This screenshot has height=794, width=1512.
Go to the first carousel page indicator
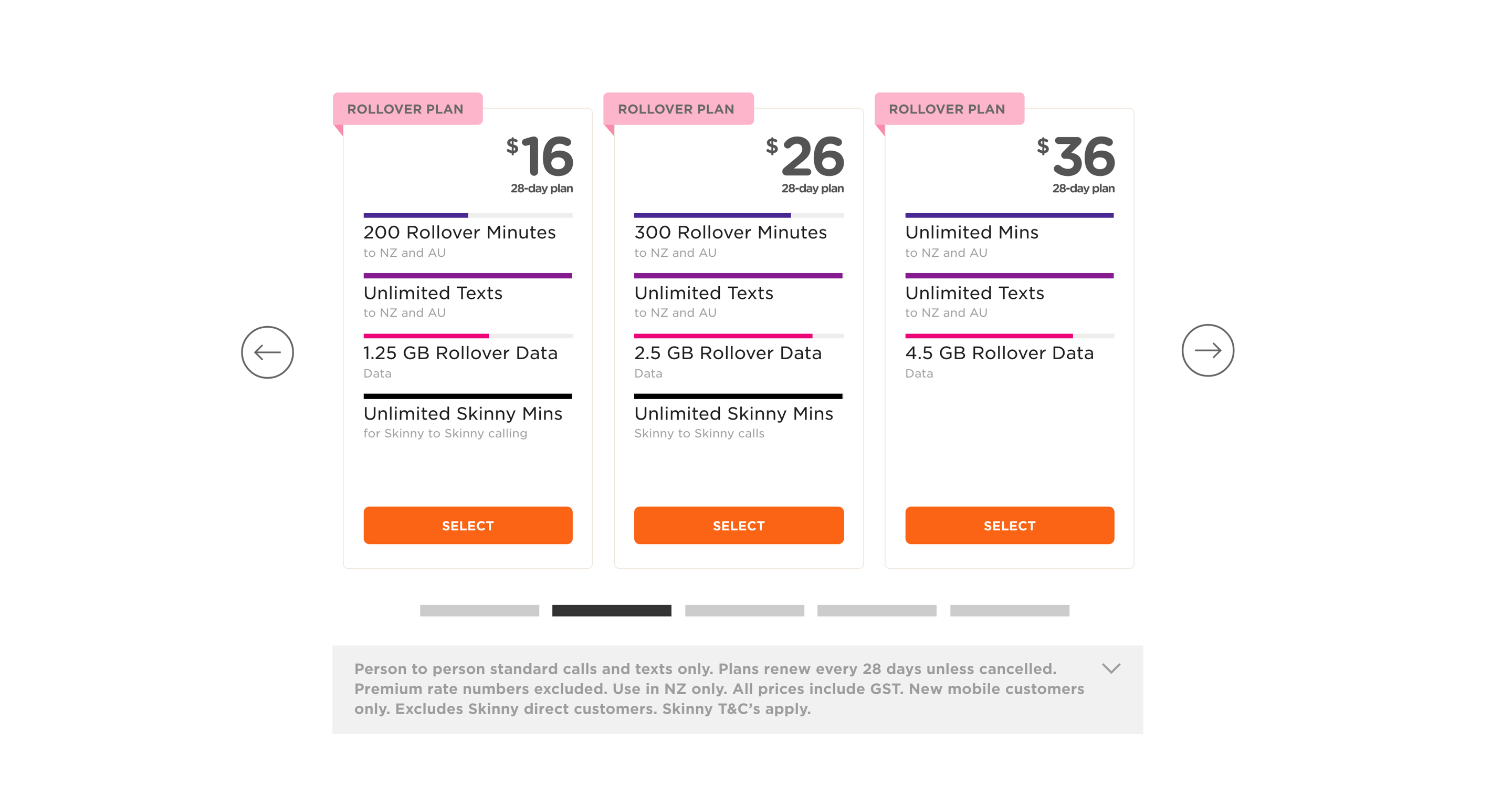click(x=479, y=611)
